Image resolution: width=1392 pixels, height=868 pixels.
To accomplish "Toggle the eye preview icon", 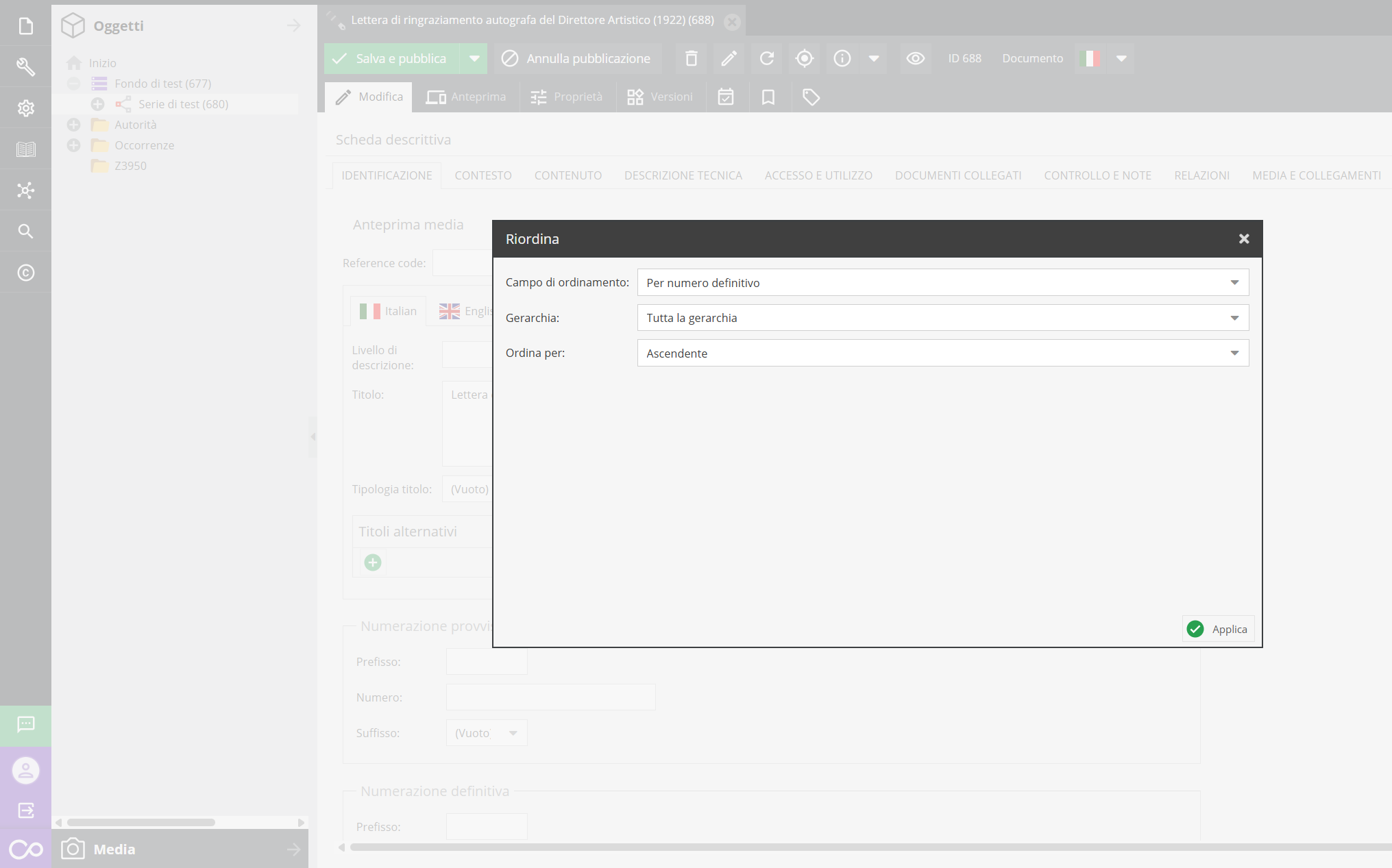I will (x=915, y=59).
